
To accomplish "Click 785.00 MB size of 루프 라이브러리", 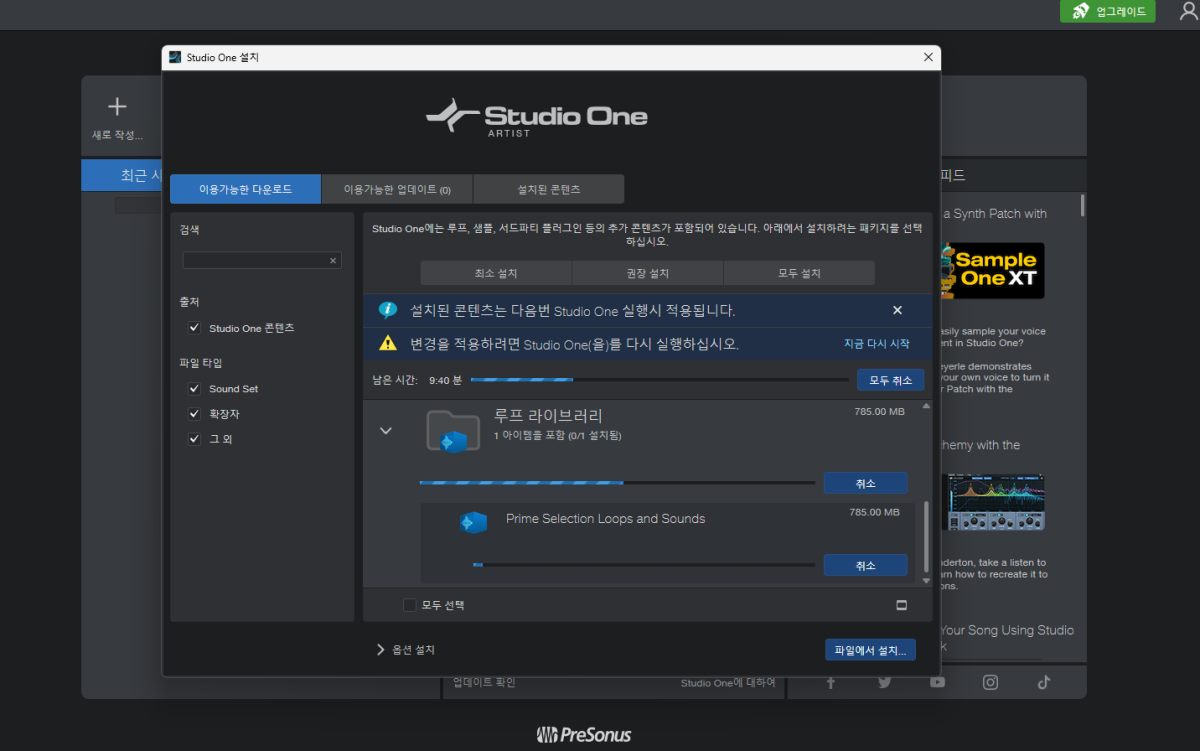I will [x=879, y=412].
